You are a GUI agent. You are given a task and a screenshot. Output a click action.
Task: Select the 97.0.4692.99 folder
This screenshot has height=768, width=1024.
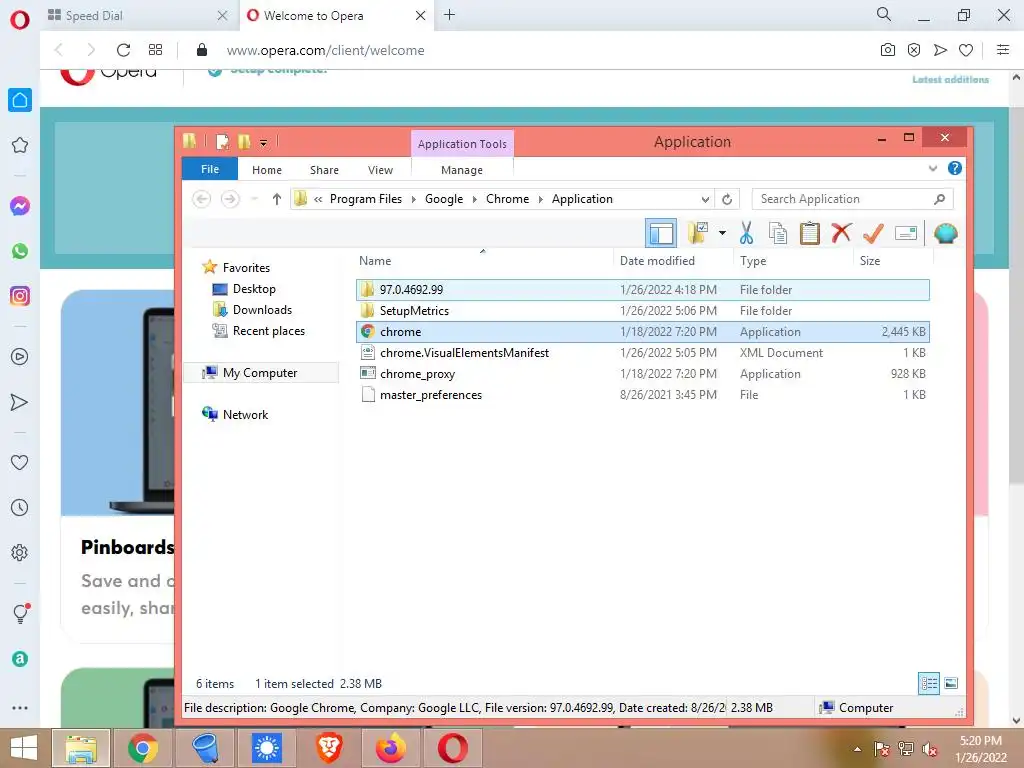pos(643,289)
